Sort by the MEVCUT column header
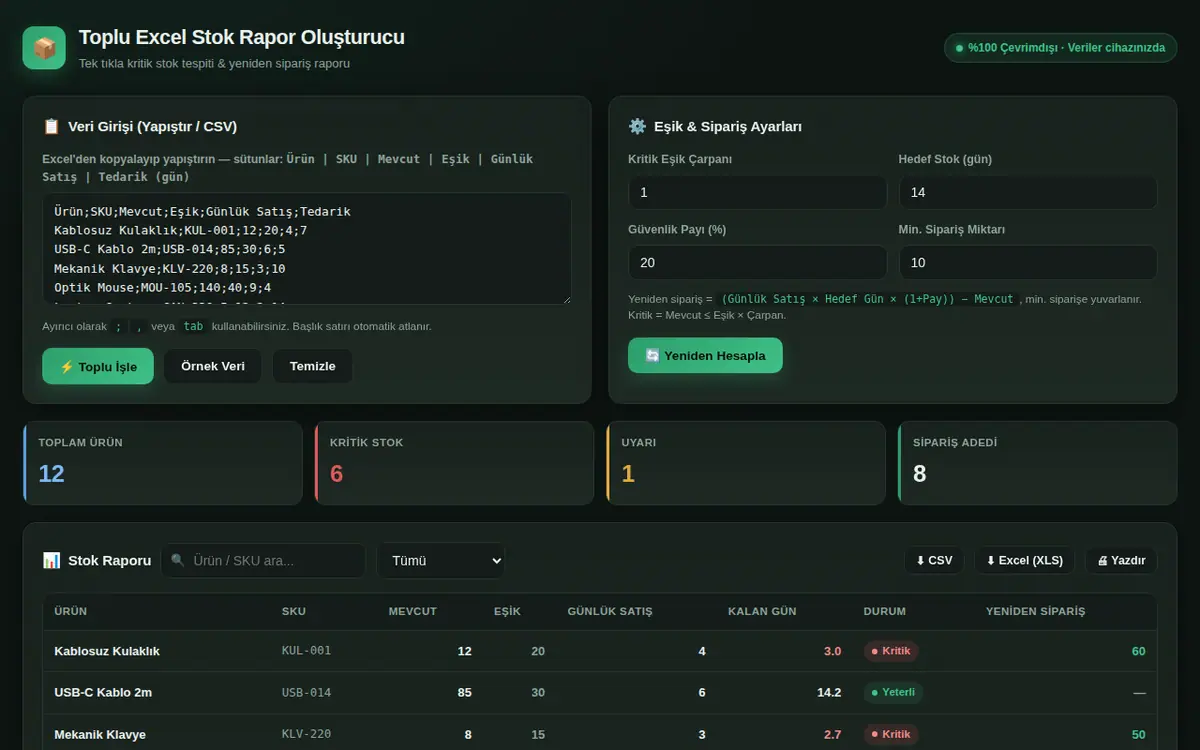1200x750 pixels. coord(413,611)
